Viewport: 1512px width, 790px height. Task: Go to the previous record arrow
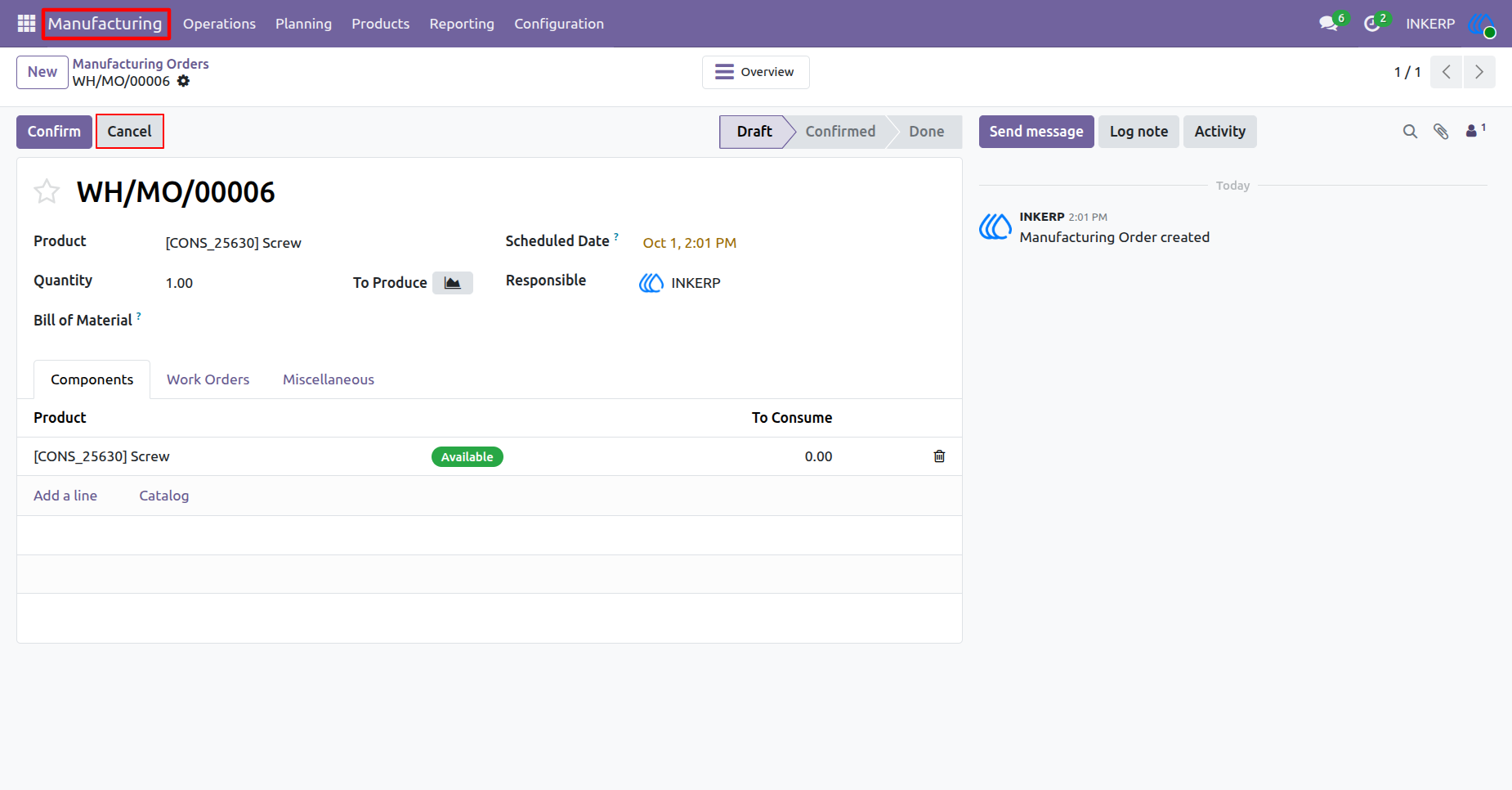1447,72
